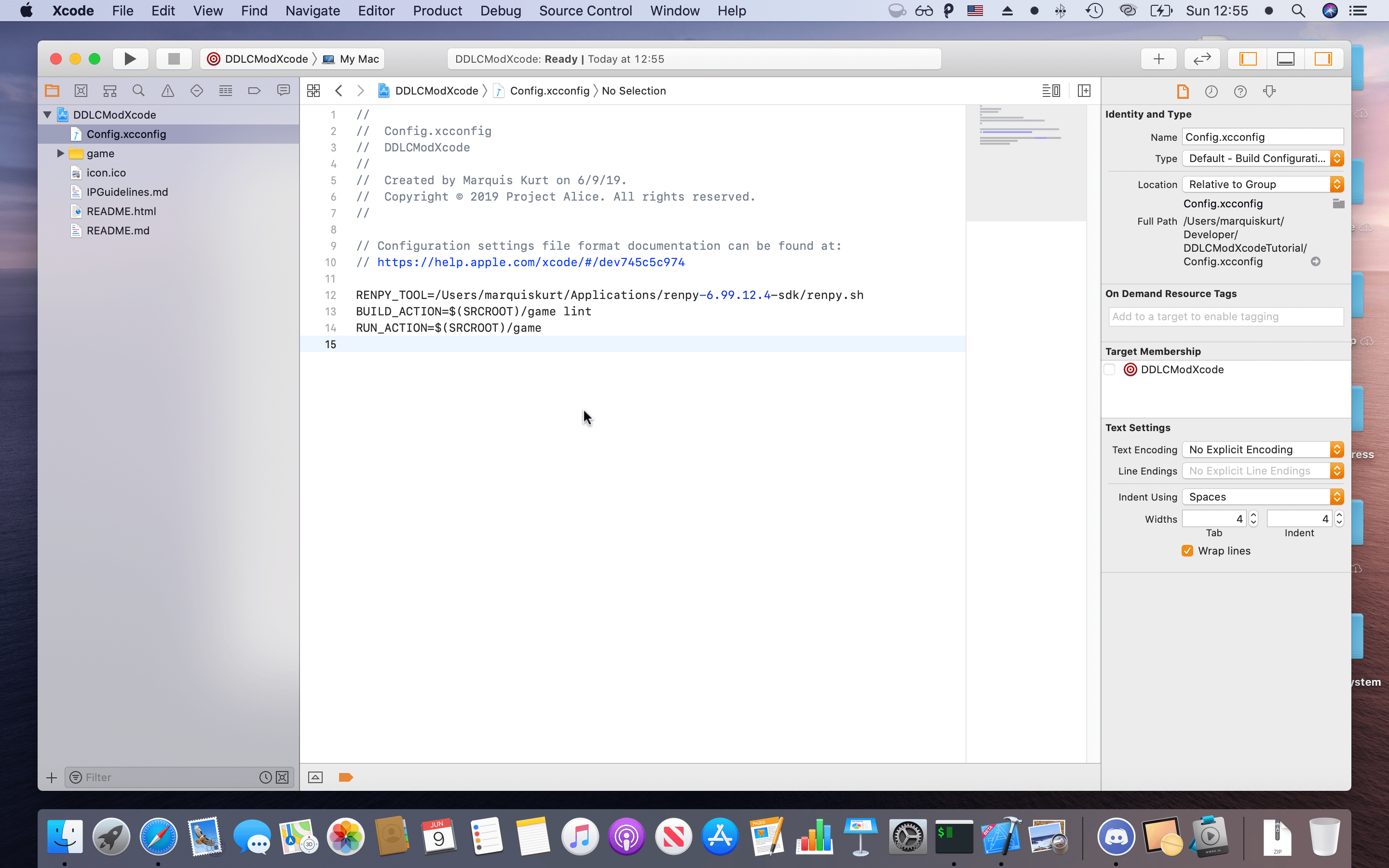Click the code minimap overview

tap(1026, 163)
